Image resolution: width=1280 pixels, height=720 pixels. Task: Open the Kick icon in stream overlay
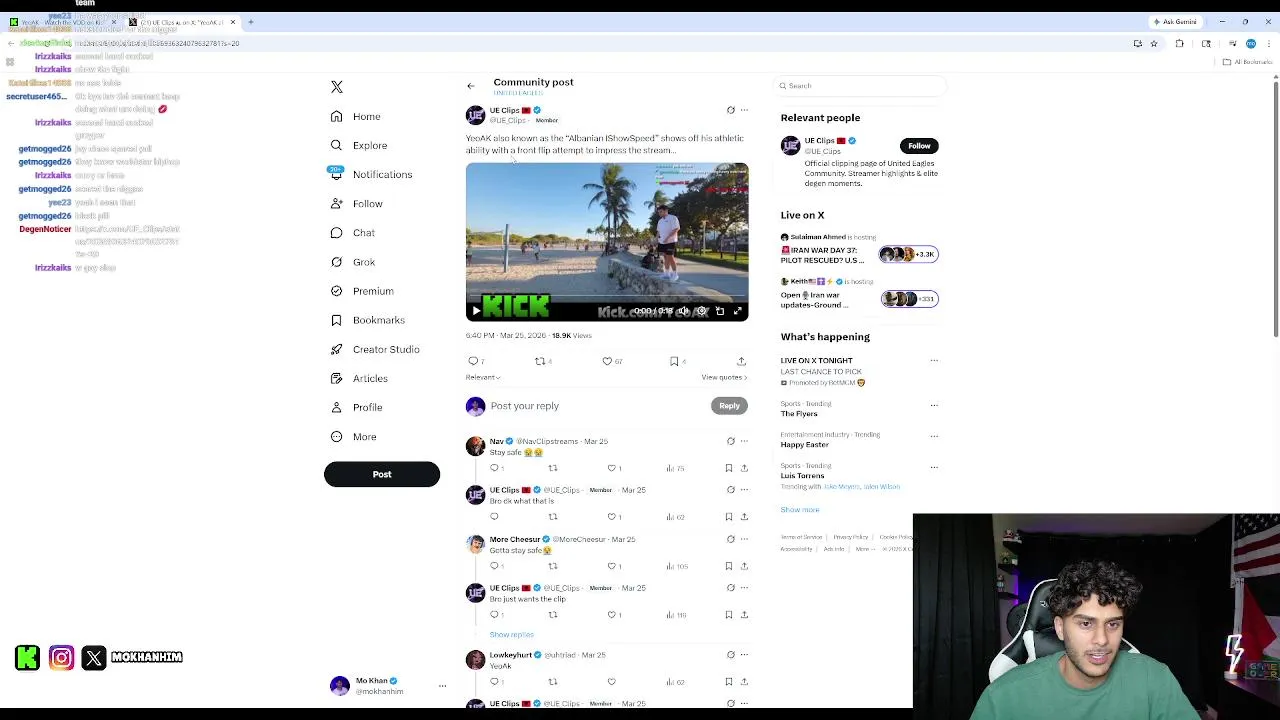pyautogui.click(x=28, y=657)
